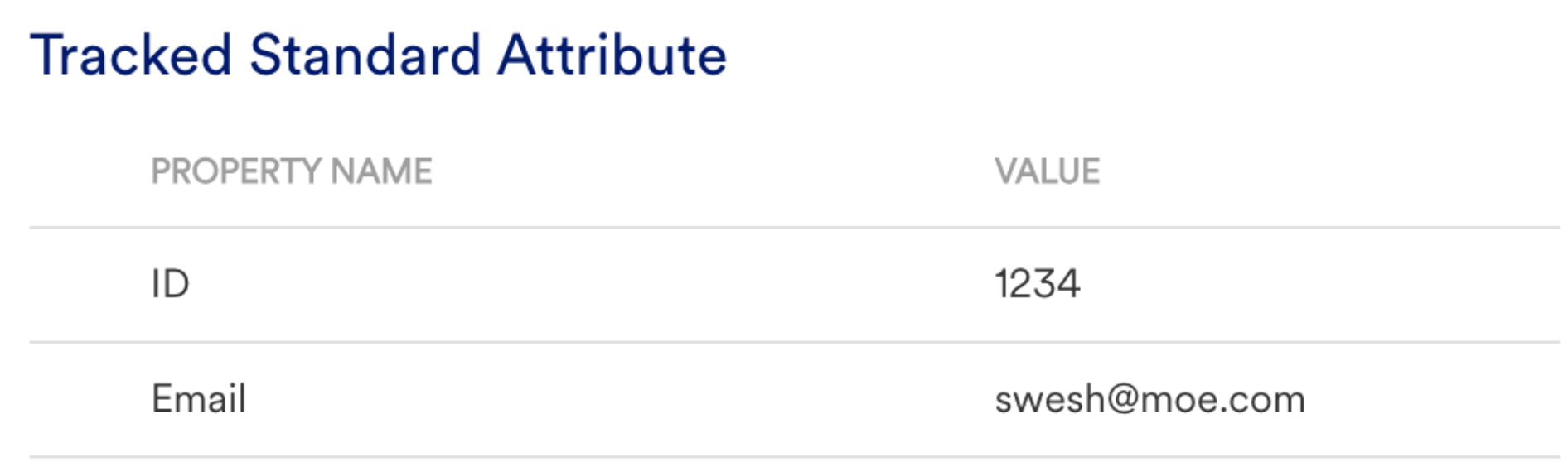Image resolution: width=1568 pixels, height=467 pixels.
Task: Click the divider line below the column headers
Action: 794,227
